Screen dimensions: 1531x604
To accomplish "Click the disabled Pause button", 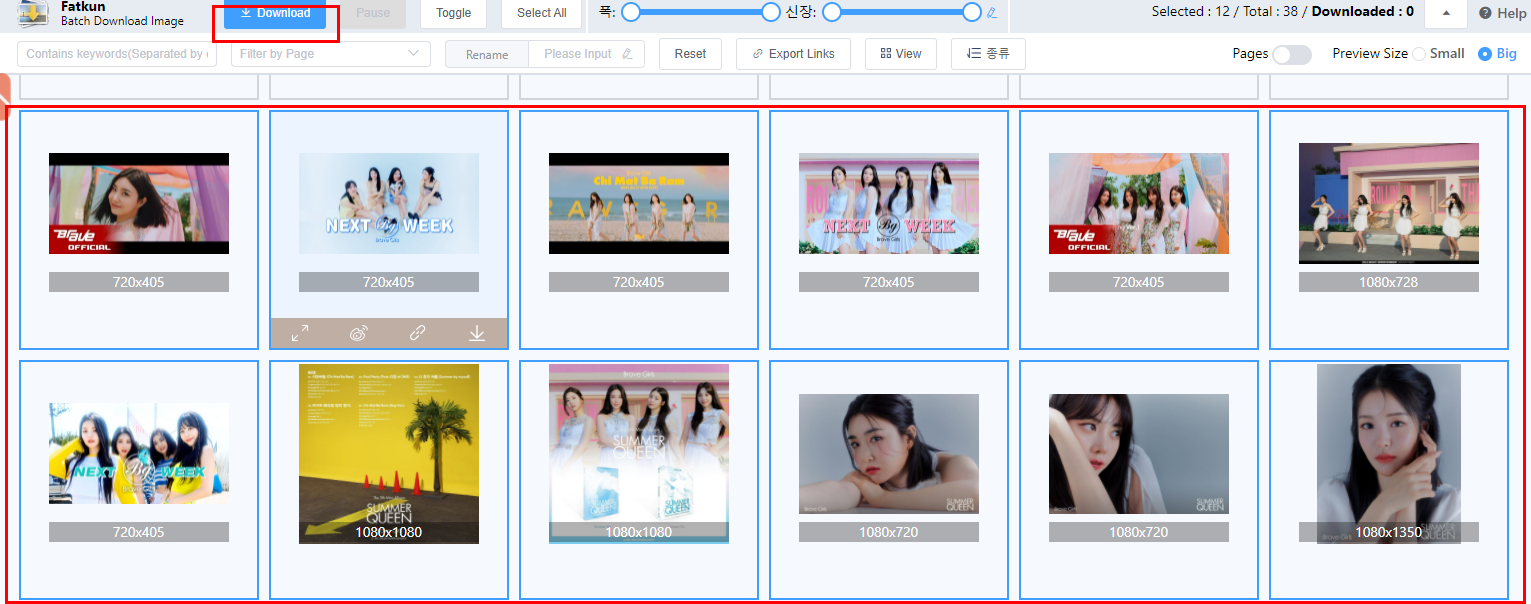I will (x=373, y=13).
